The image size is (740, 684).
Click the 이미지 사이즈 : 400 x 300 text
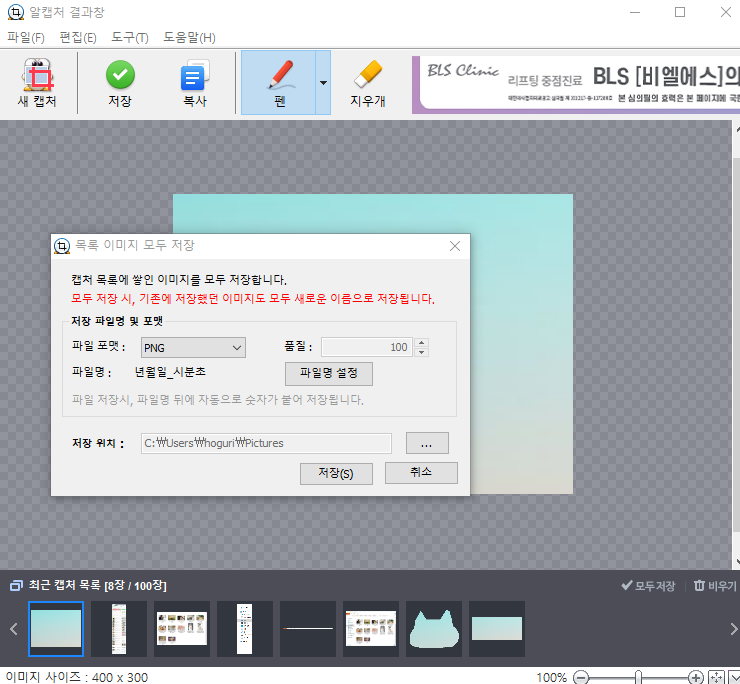pos(77,677)
